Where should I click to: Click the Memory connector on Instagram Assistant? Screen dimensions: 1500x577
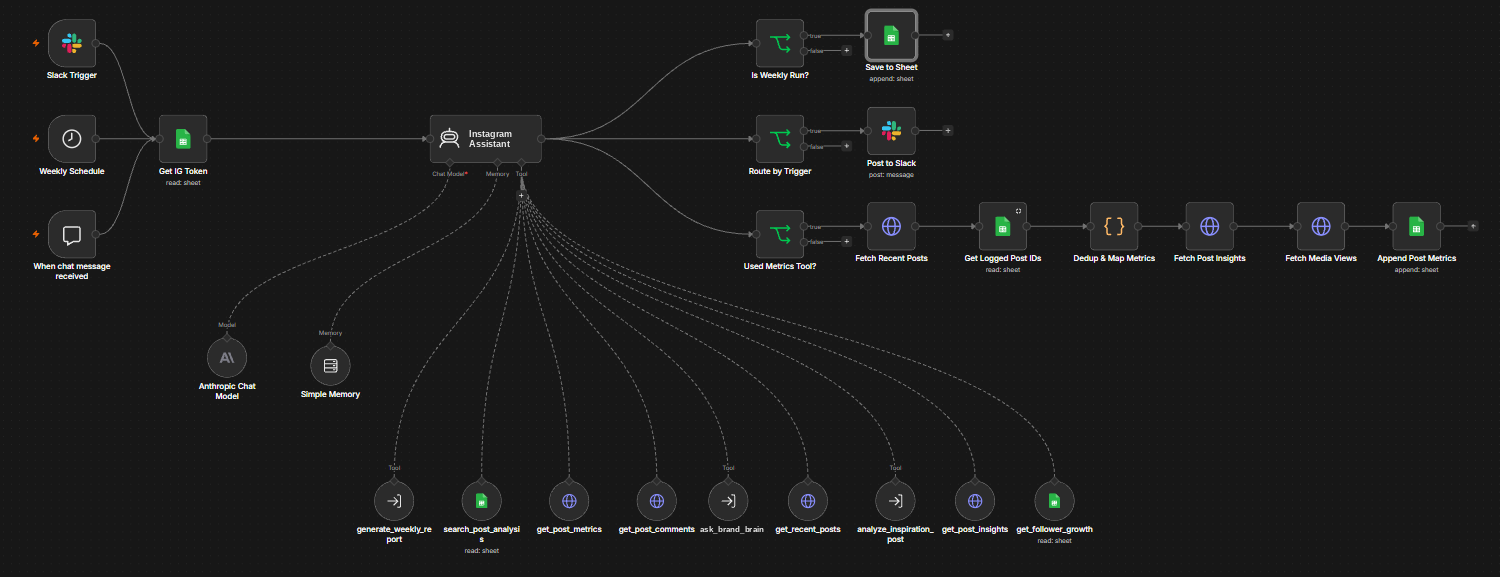(x=498, y=162)
